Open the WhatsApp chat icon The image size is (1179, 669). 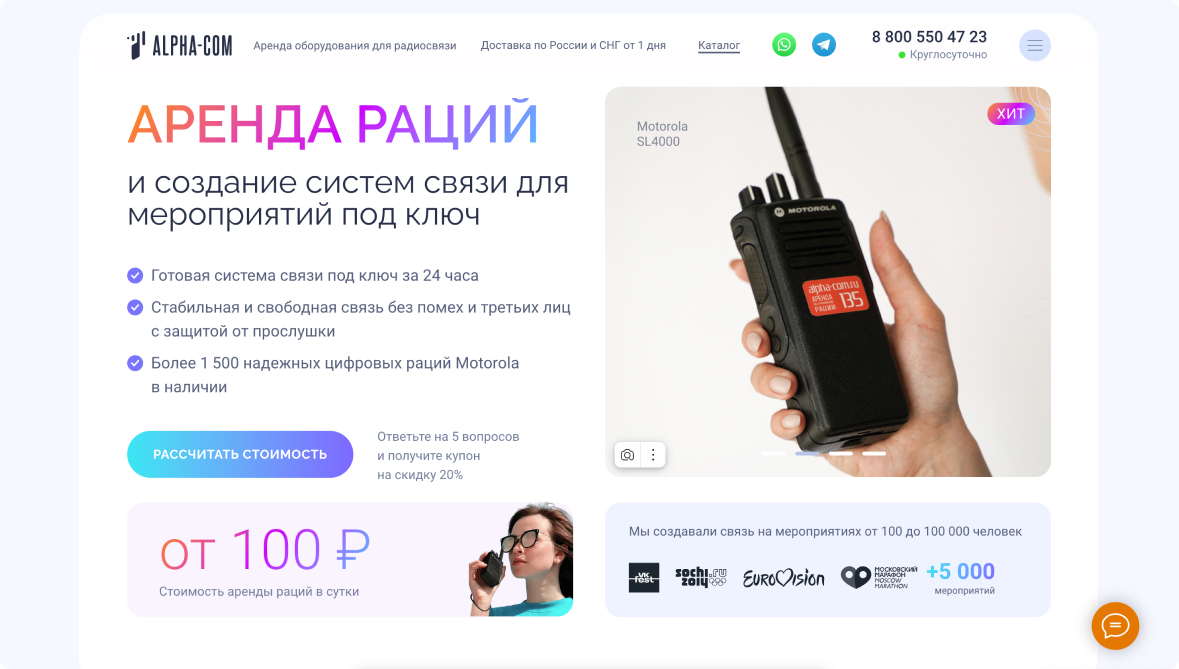pyautogui.click(x=783, y=45)
